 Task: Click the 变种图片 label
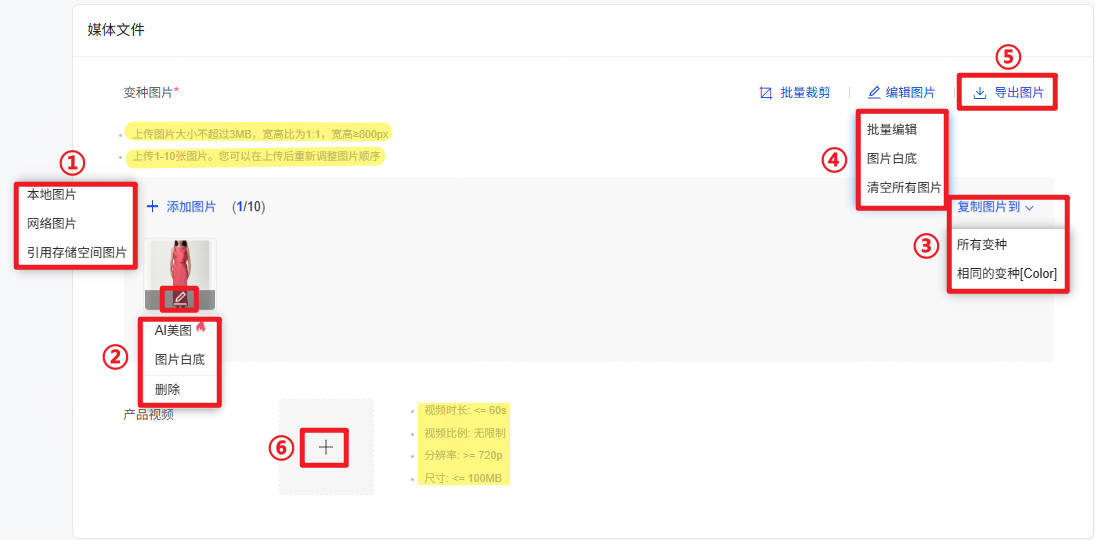[x=151, y=92]
